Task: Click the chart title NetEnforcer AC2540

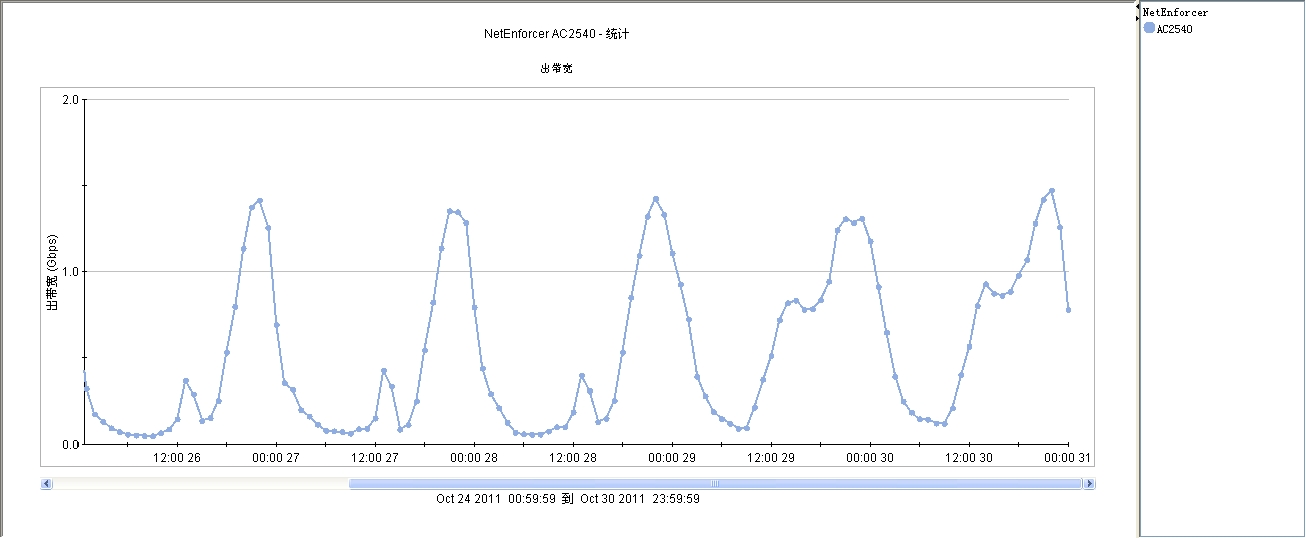Action: (556, 34)
